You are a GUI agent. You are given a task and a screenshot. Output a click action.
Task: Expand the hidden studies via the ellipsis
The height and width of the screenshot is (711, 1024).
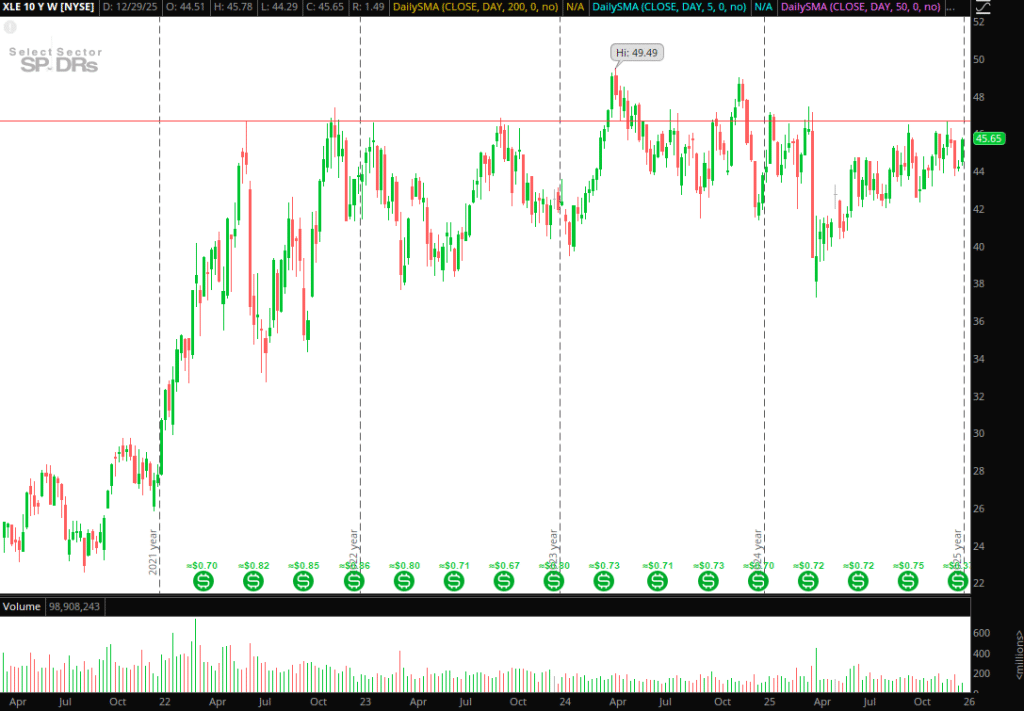(956, 7)
